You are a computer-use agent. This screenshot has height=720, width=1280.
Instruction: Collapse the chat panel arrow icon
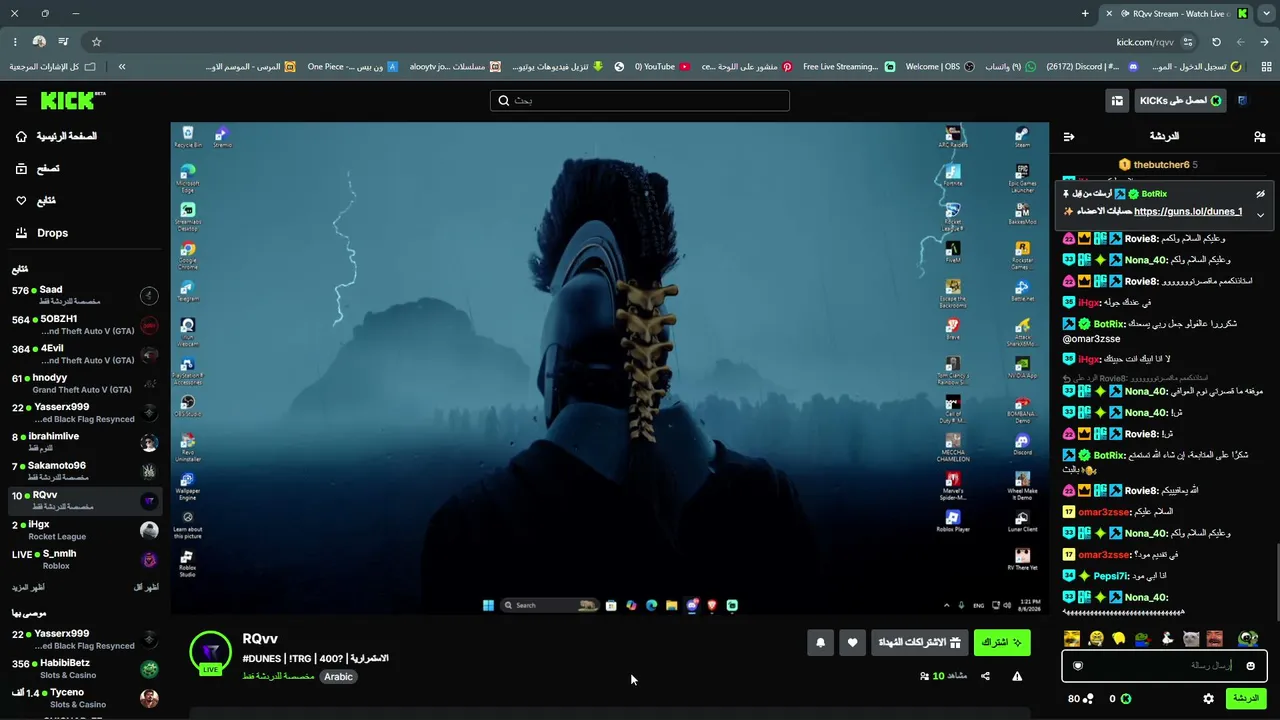(1069, 136)
